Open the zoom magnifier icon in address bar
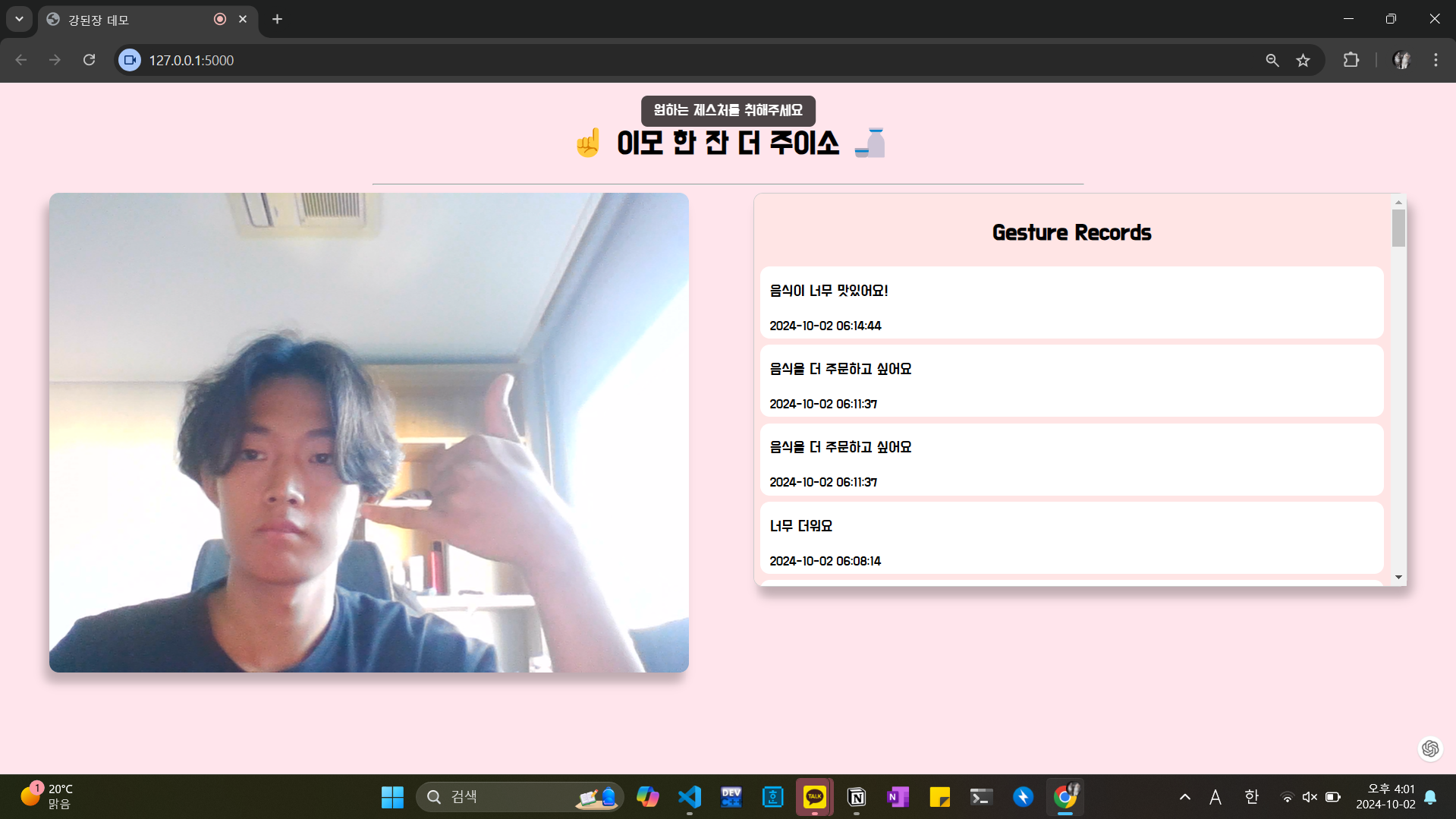The image size is (1456, 819). pyautogui.click(x=1272, y=60)
